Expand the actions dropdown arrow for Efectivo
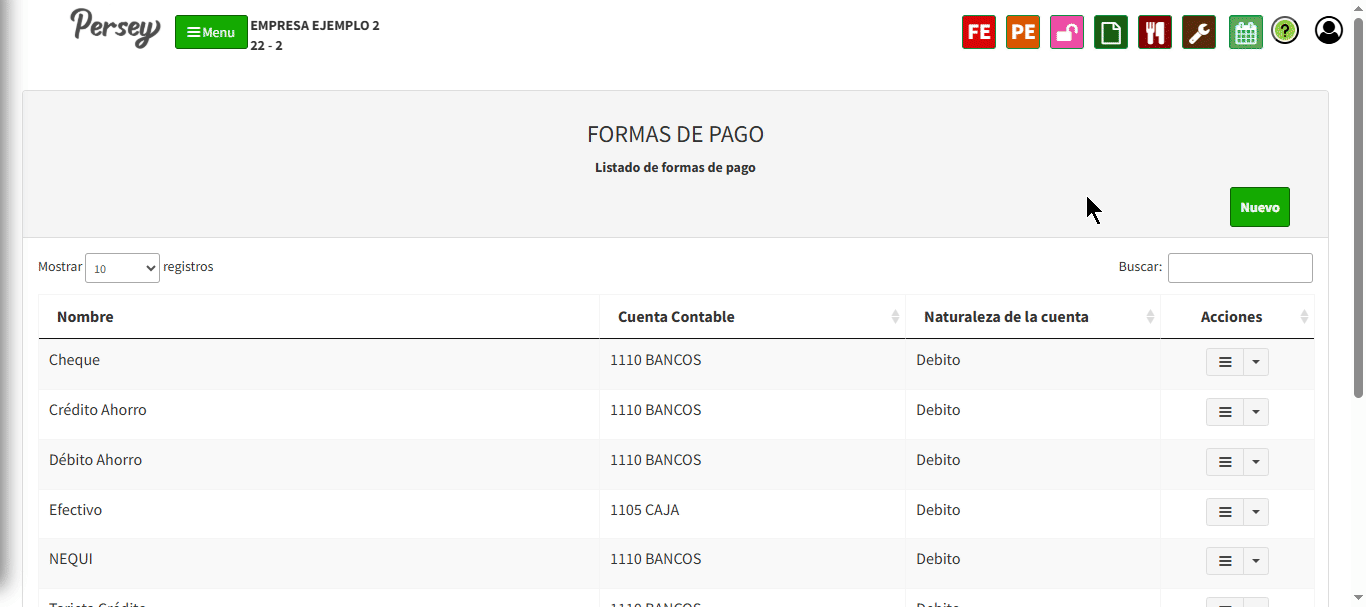This screenshot has height=607, width=1366. (x=1256, y=512)
